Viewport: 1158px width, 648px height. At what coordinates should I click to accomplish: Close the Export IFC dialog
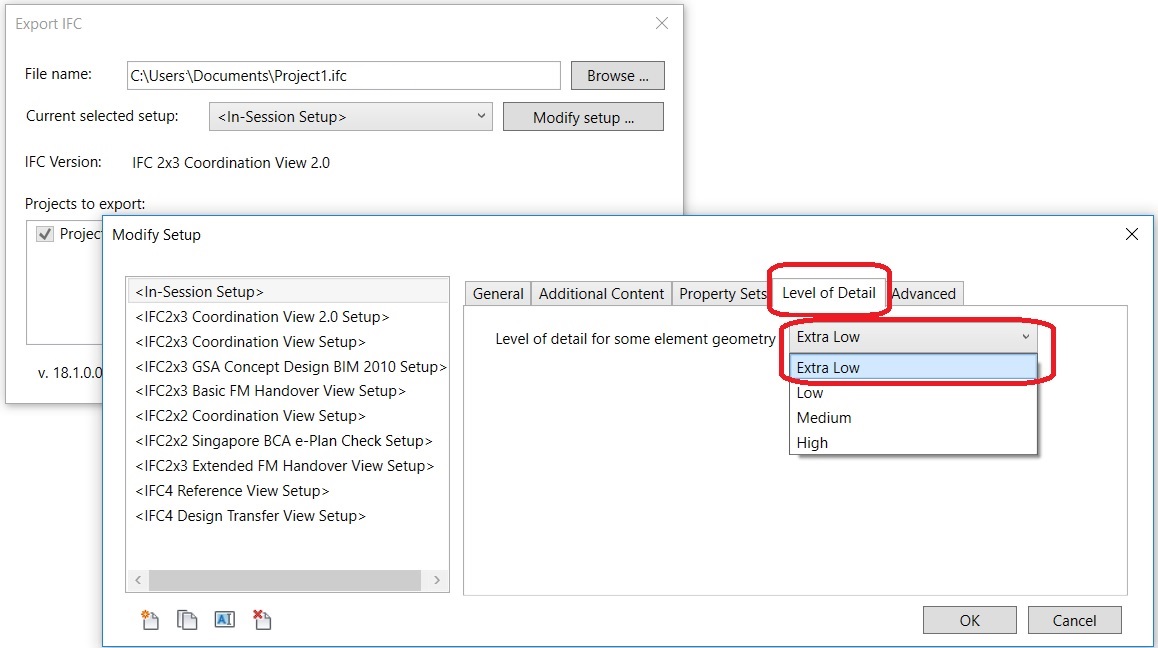tap(661, 22)
